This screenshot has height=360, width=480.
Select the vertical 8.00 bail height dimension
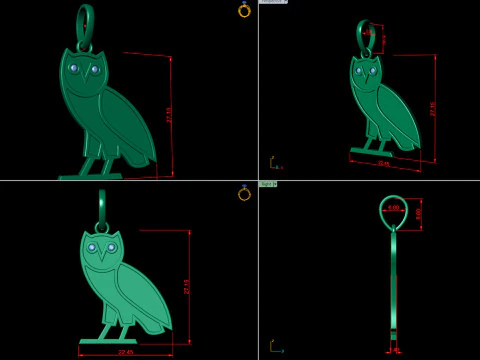[419, 214]
